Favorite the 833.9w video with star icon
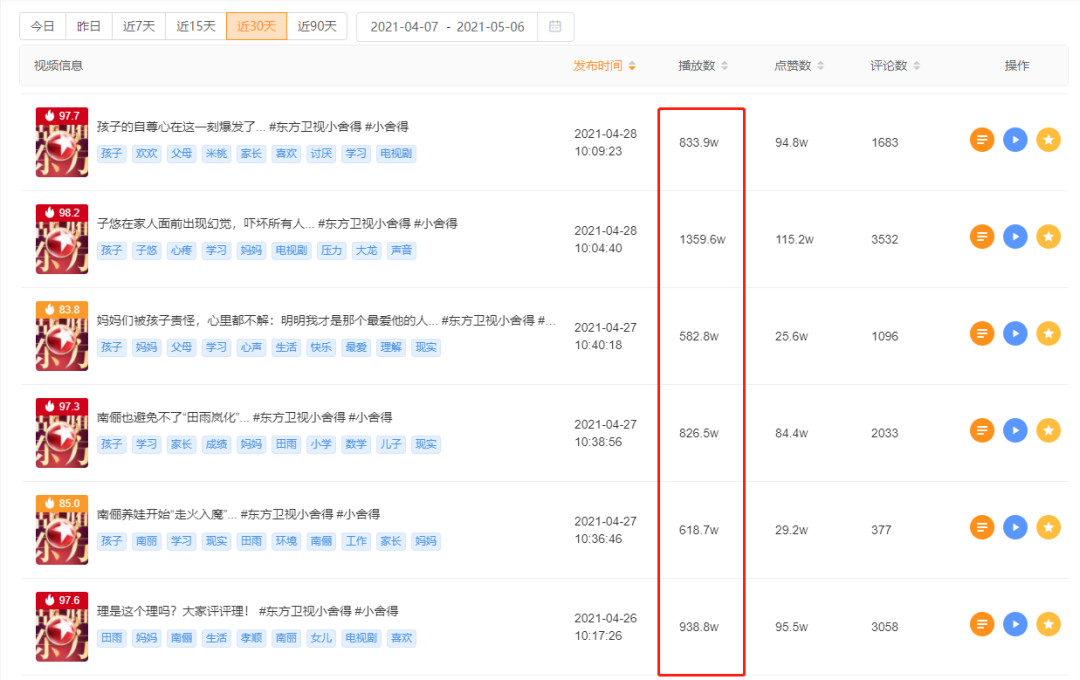The image size is (1080, 680). (1048, 140)
